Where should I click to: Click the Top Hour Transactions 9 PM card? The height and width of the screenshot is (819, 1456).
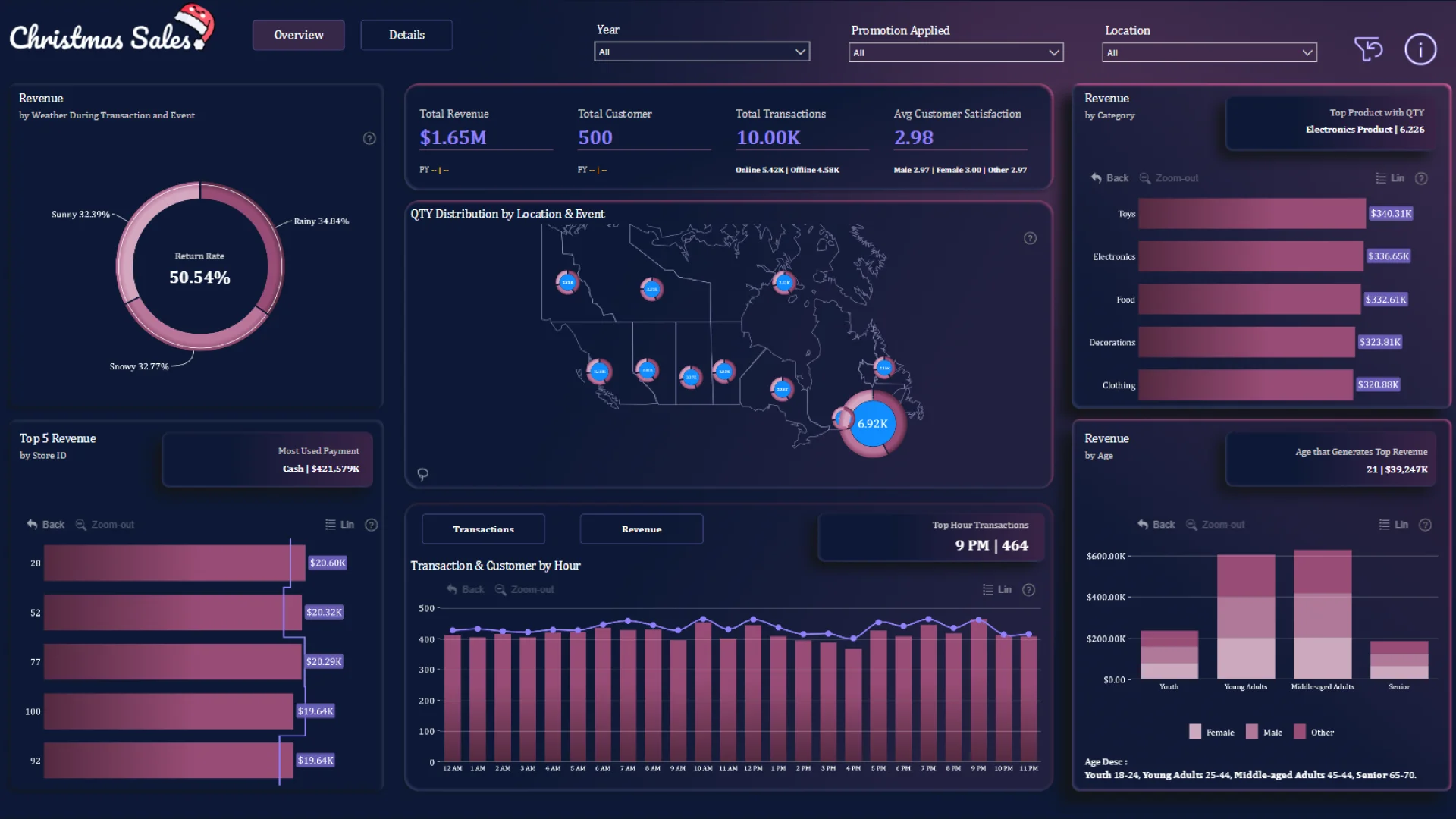[931, 537]
